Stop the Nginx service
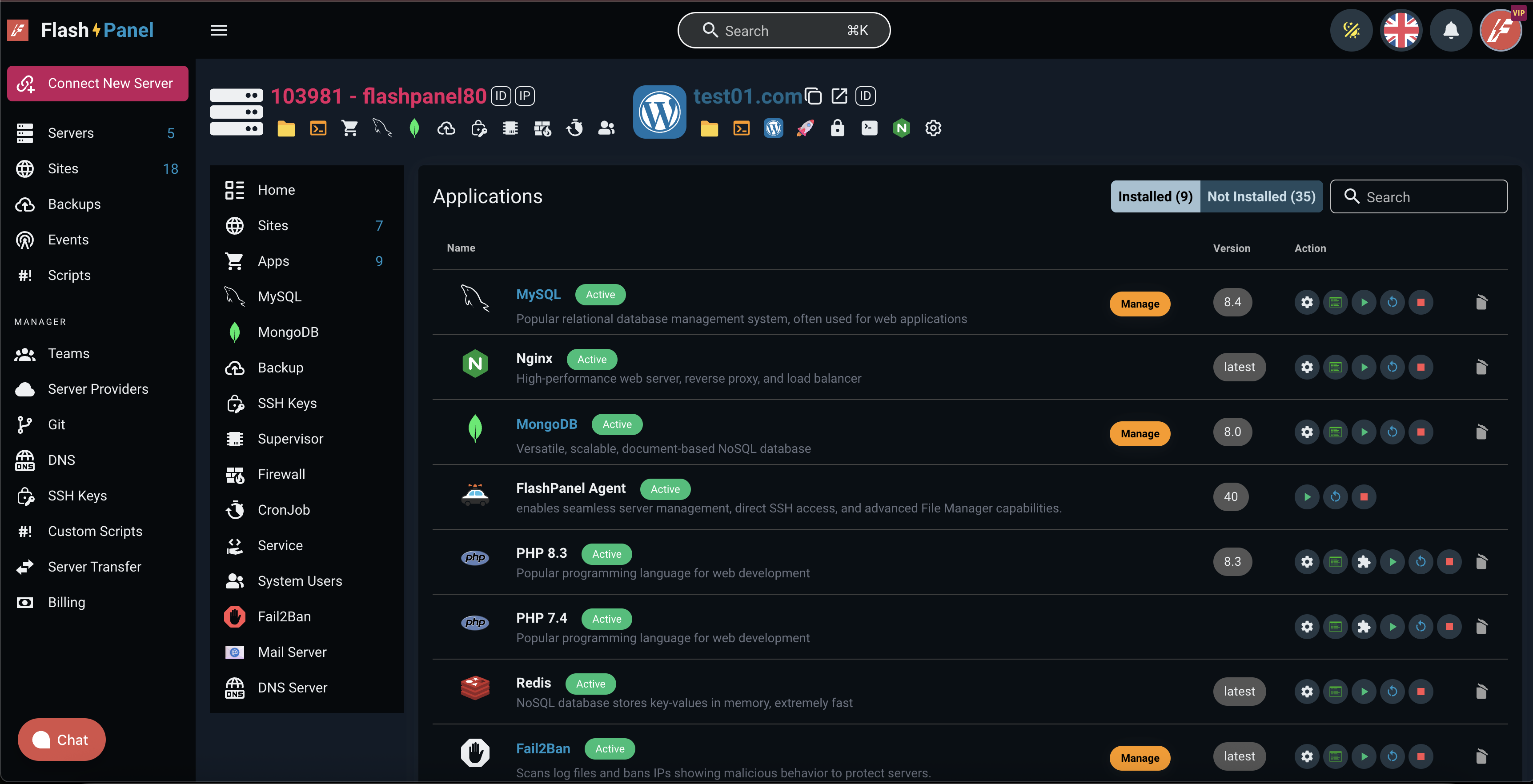This screenshot has width=1533, height=784. pos(1421,368)
